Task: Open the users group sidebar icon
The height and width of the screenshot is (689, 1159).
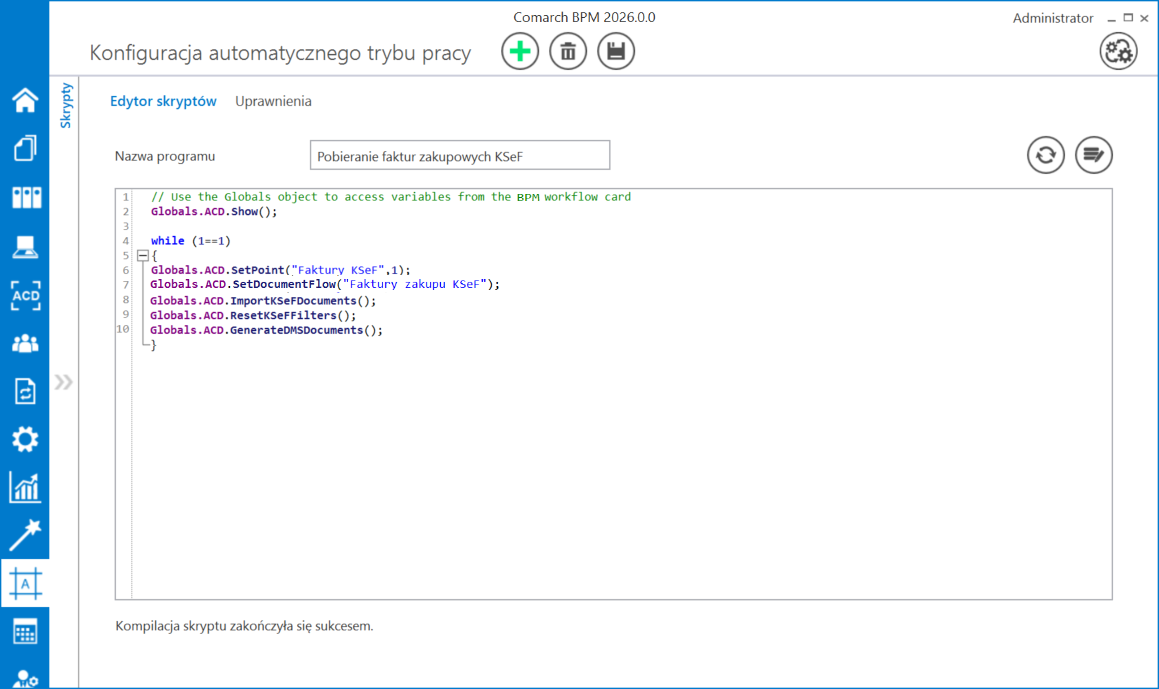Action: [25, 343]
